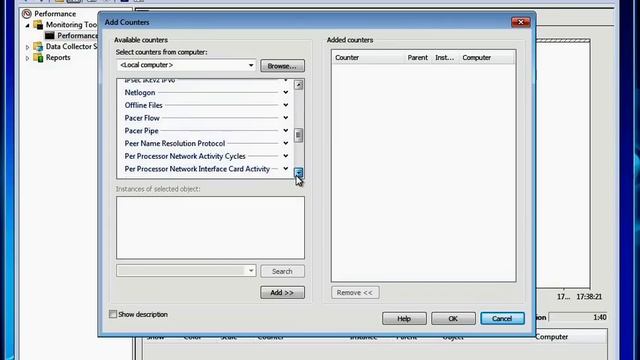Click the Instances of selected object list box
Screen dimensions: 640x360
click(210, 228)
